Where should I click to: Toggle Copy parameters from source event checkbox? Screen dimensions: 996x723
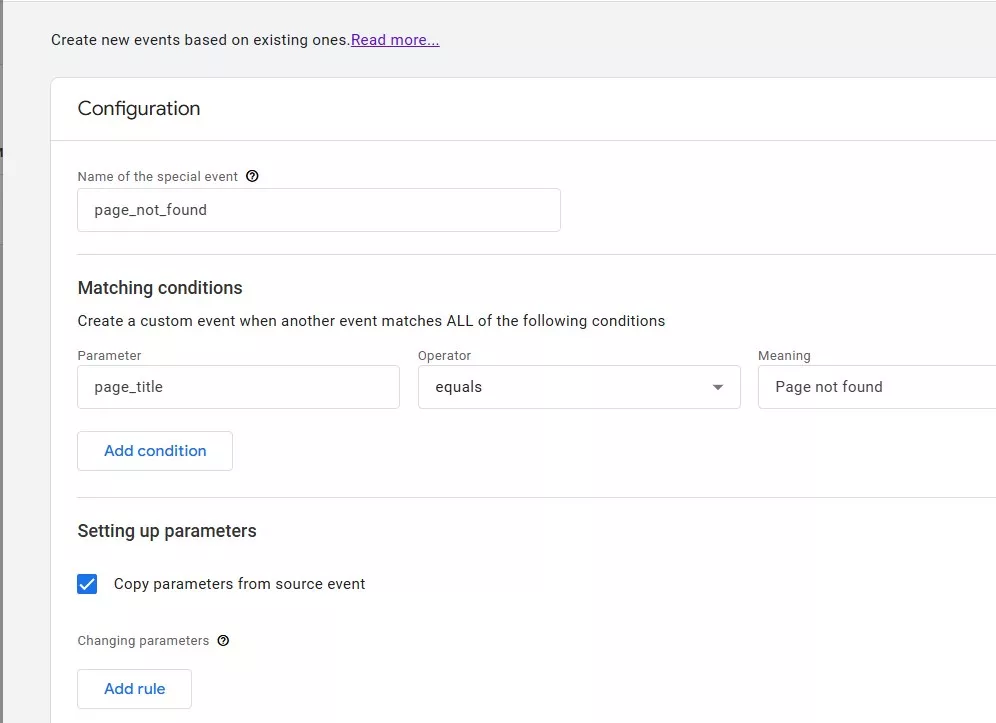pos(87,584)
